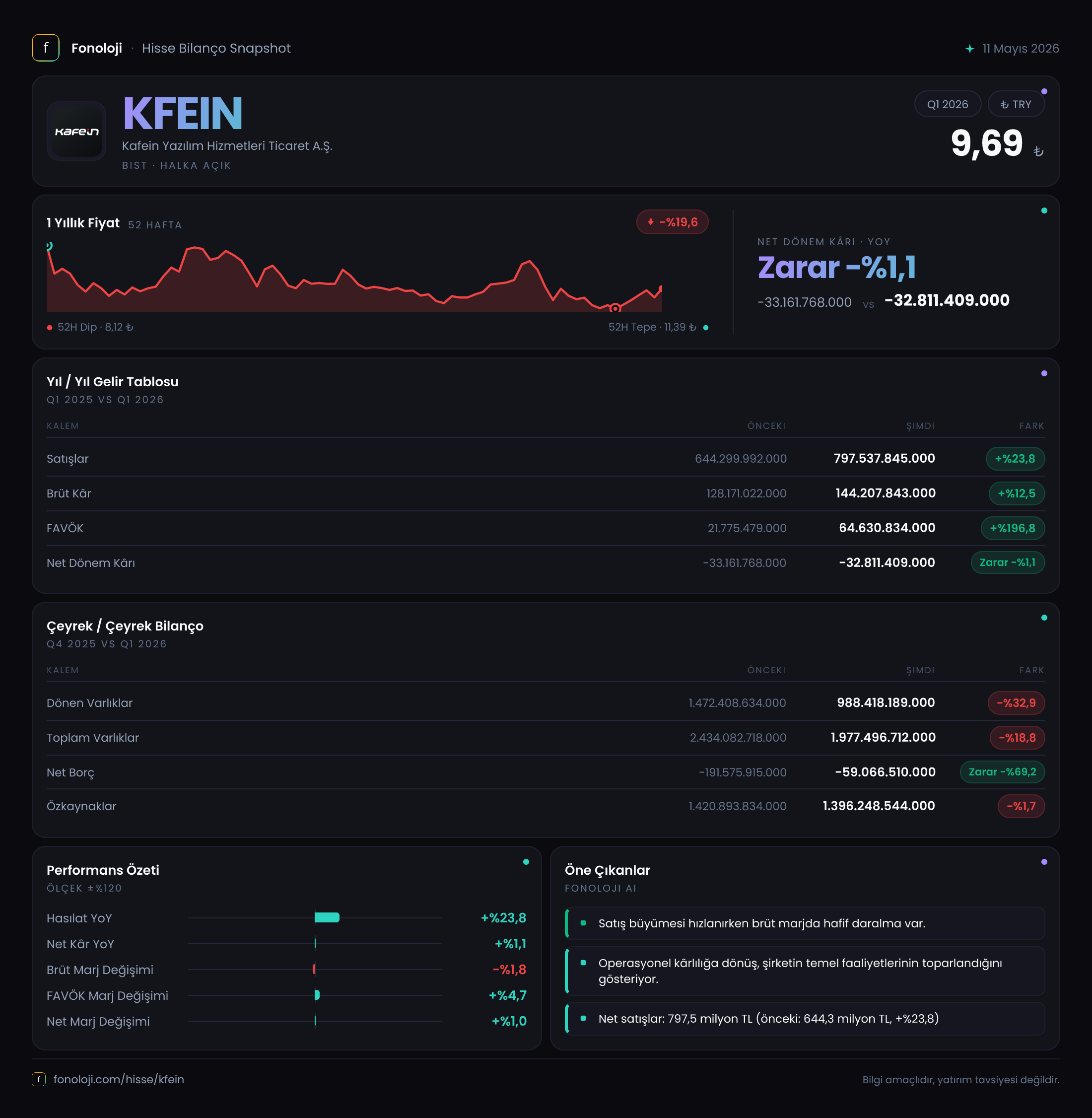Click the lowest-point marker on the price chart

615,309
